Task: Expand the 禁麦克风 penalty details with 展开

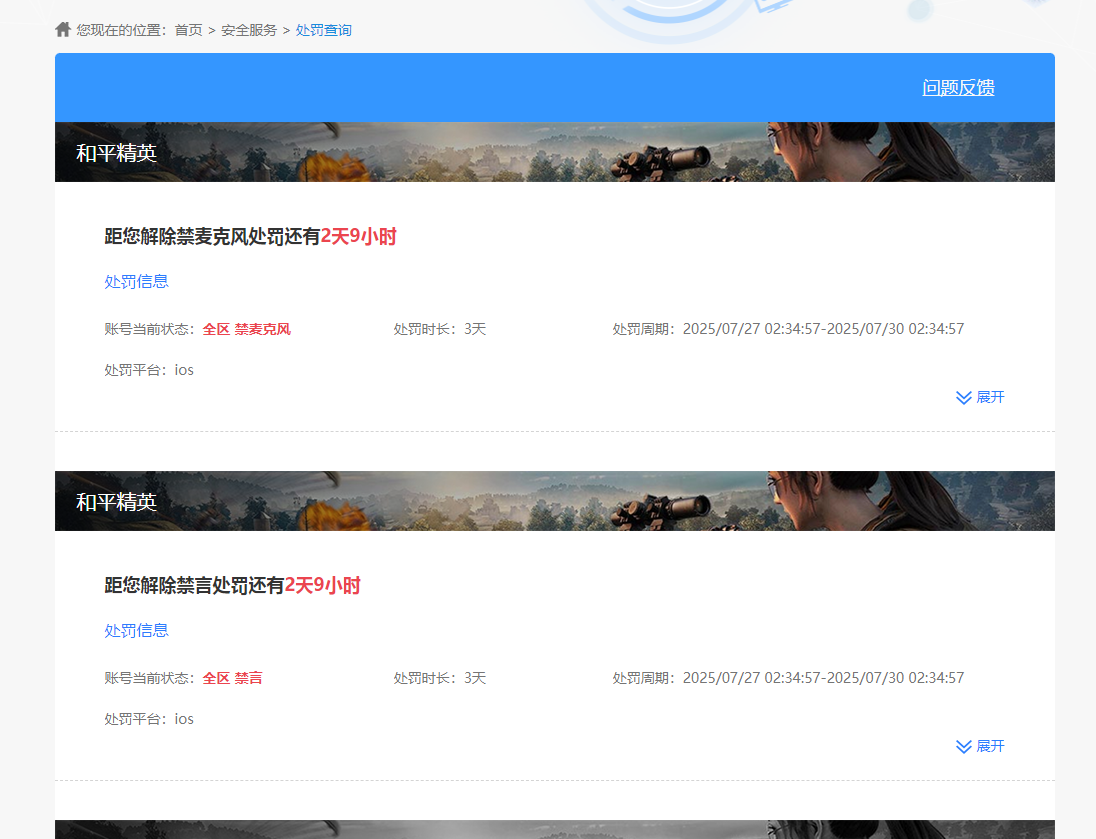Action: point(980,397)
